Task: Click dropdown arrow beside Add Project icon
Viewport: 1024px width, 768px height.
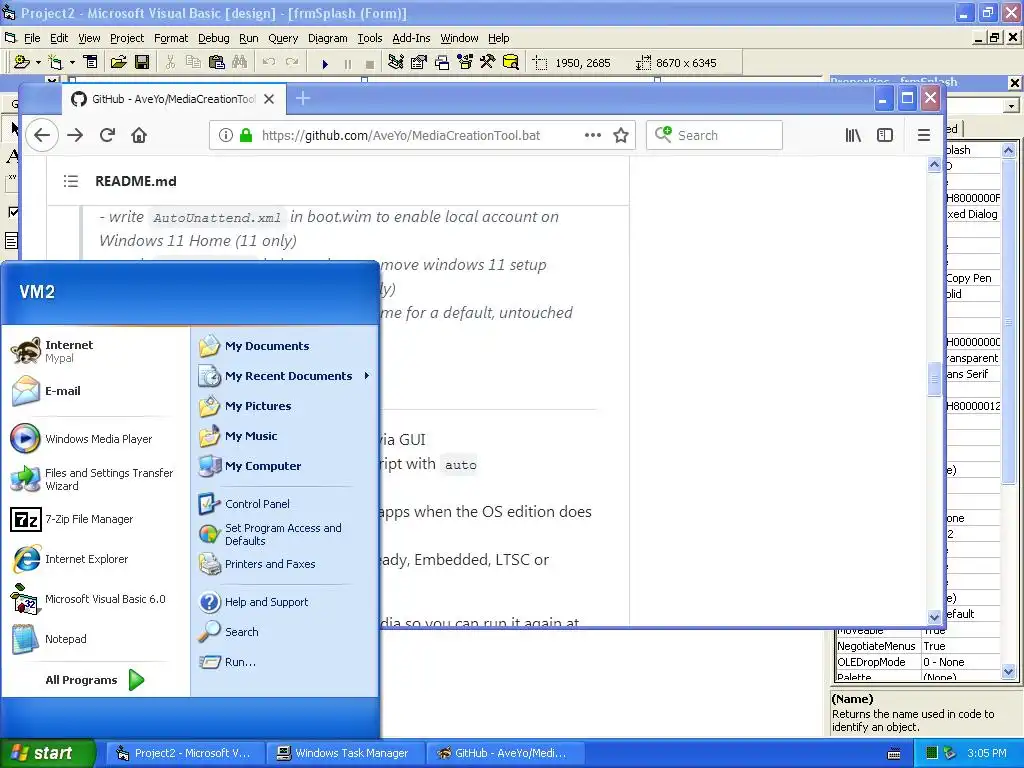Action: click(38, 63)
